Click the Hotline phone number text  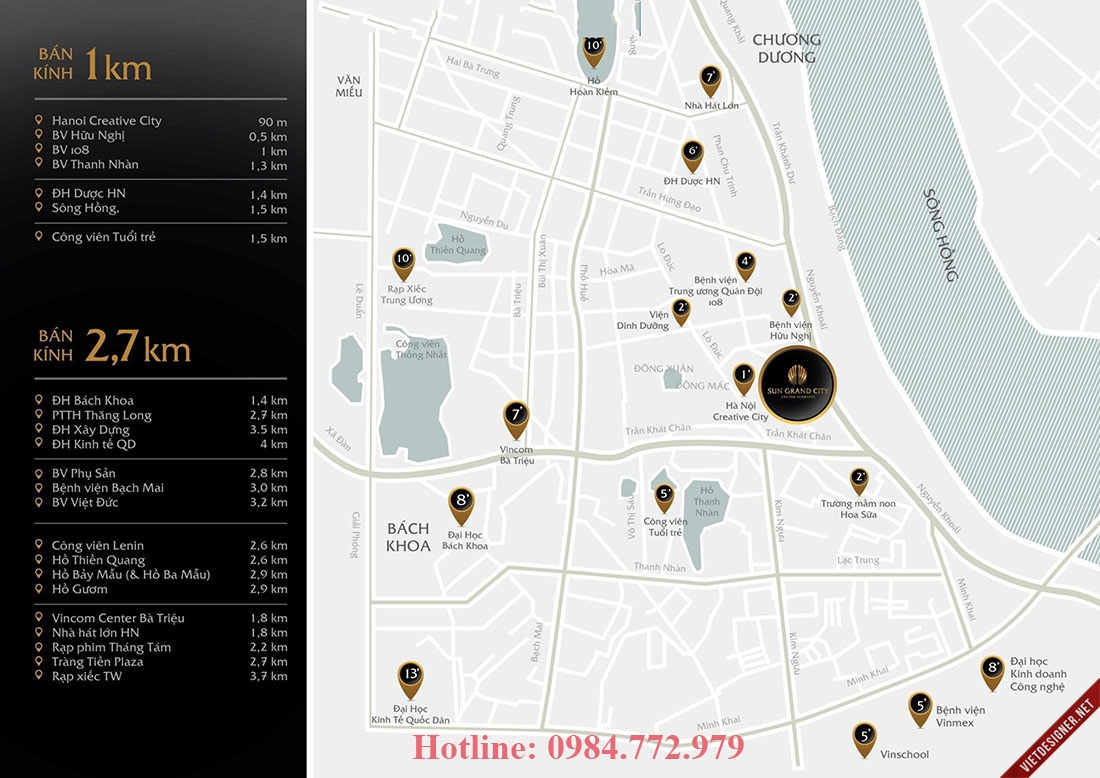(578, 748)
